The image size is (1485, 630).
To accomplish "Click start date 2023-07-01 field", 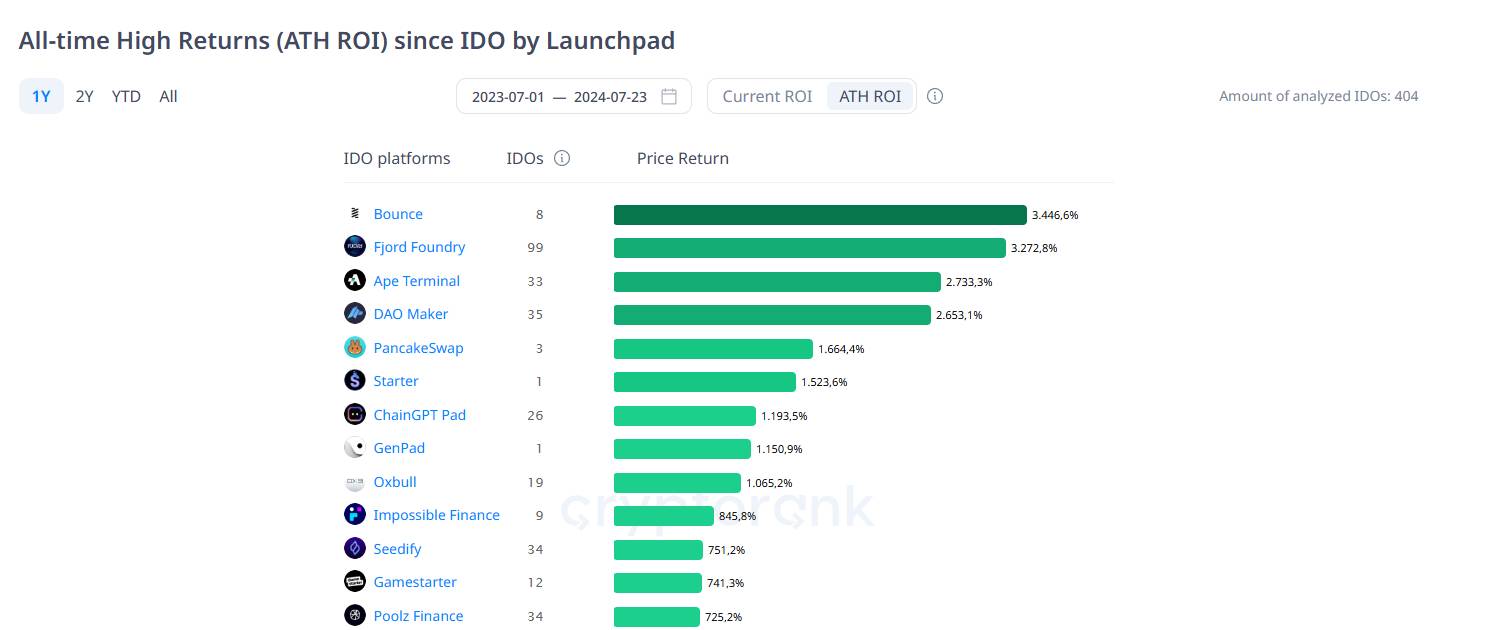I will pyautogui.click(x=508, y=97).
